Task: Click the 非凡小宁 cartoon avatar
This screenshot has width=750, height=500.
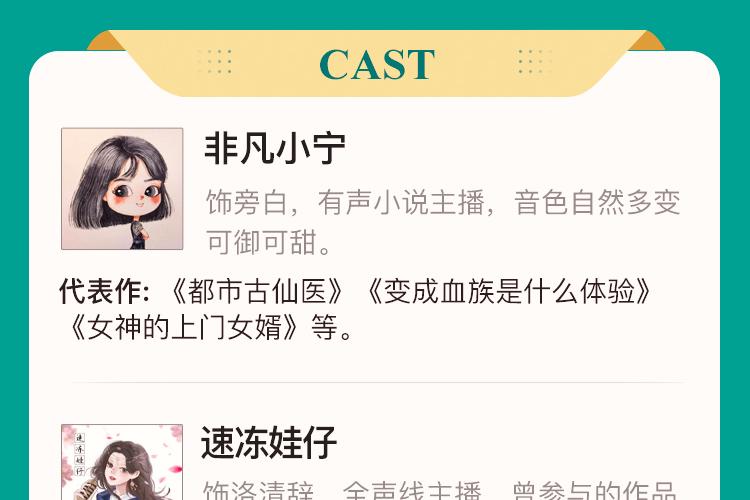Action: coord(122,189)
